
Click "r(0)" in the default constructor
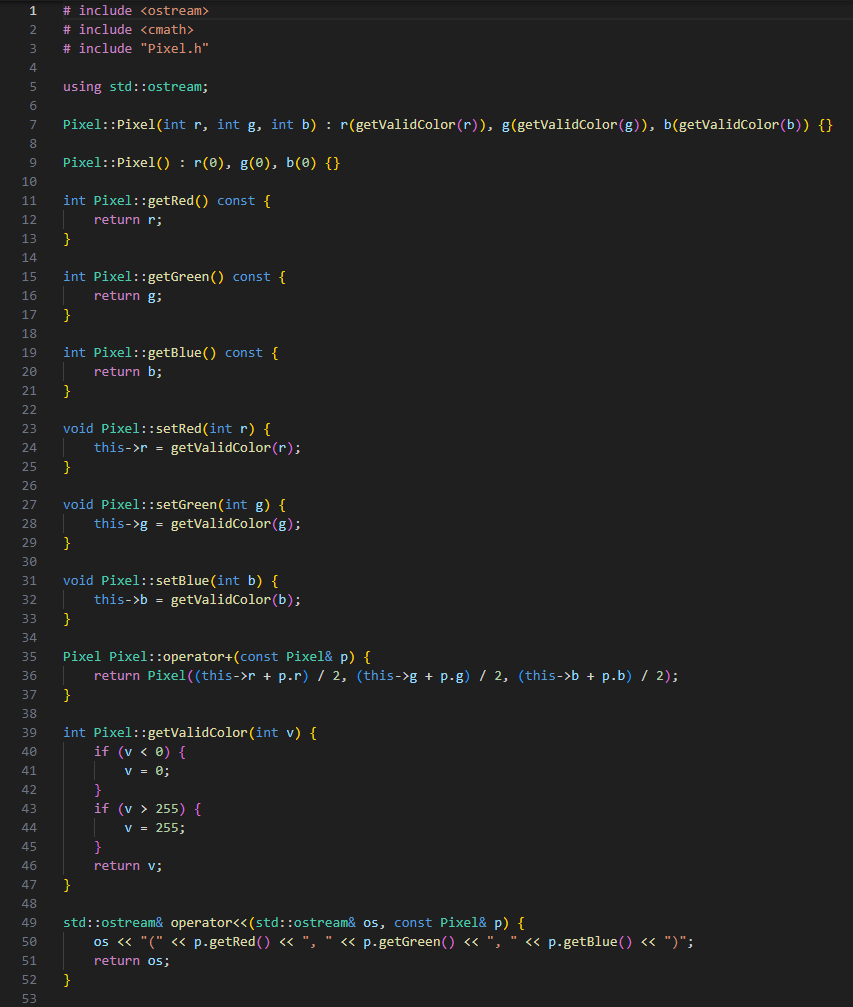coord(209,162)
